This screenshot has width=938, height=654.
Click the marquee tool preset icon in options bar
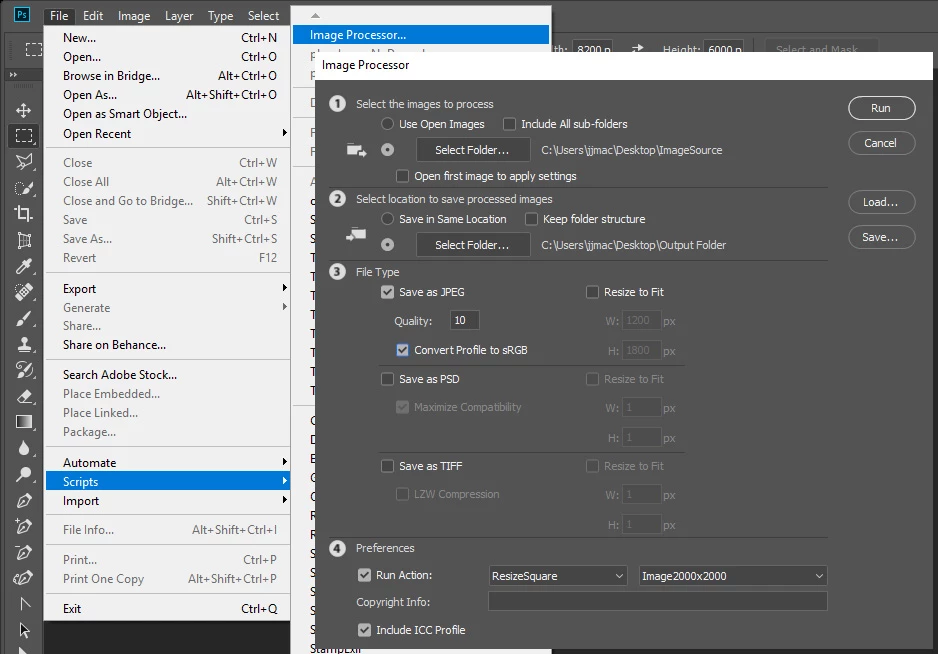click(34, 49)
